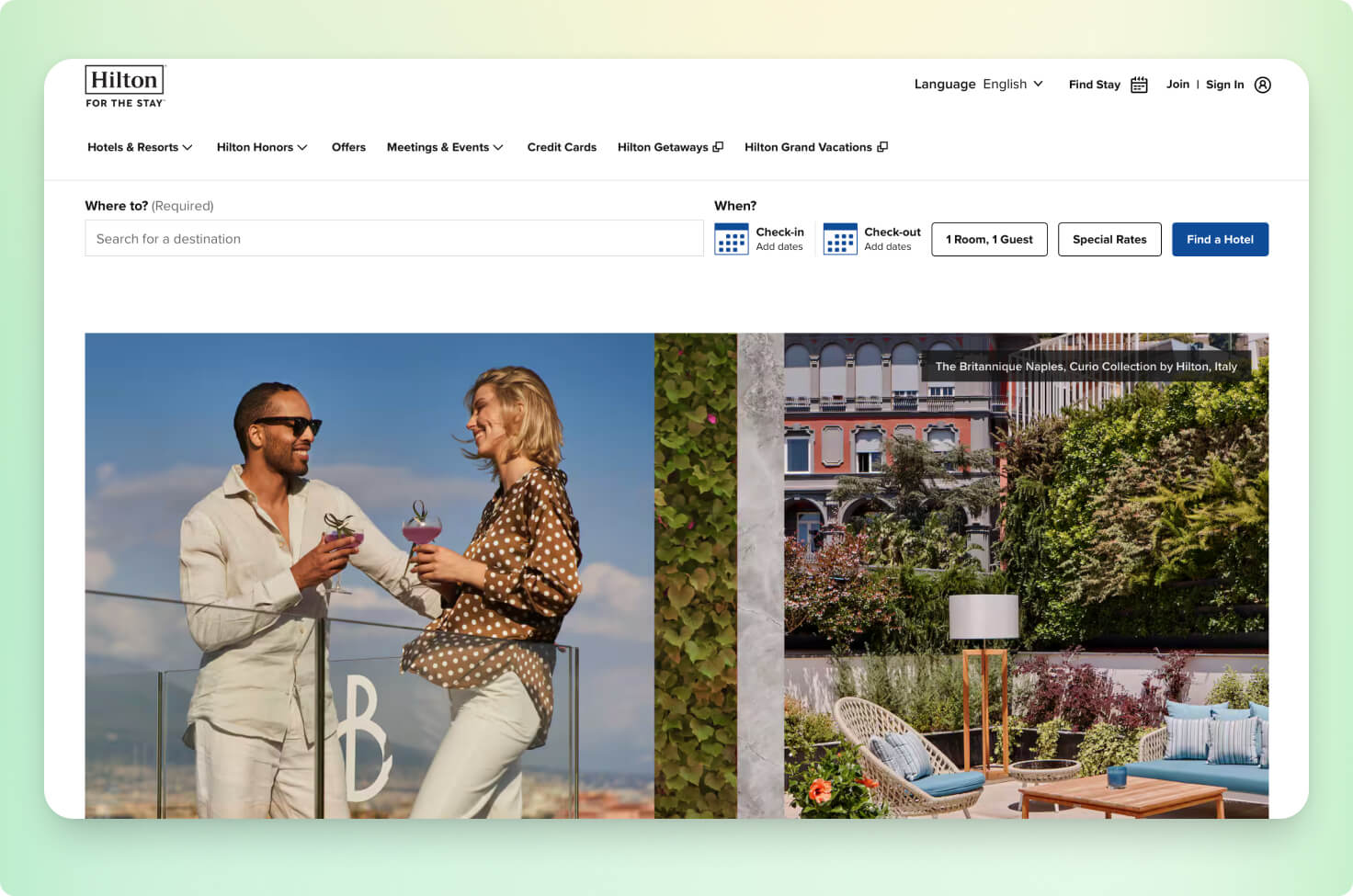Open Special Rates options
1353x896 pixels.
click(1109, 240)
